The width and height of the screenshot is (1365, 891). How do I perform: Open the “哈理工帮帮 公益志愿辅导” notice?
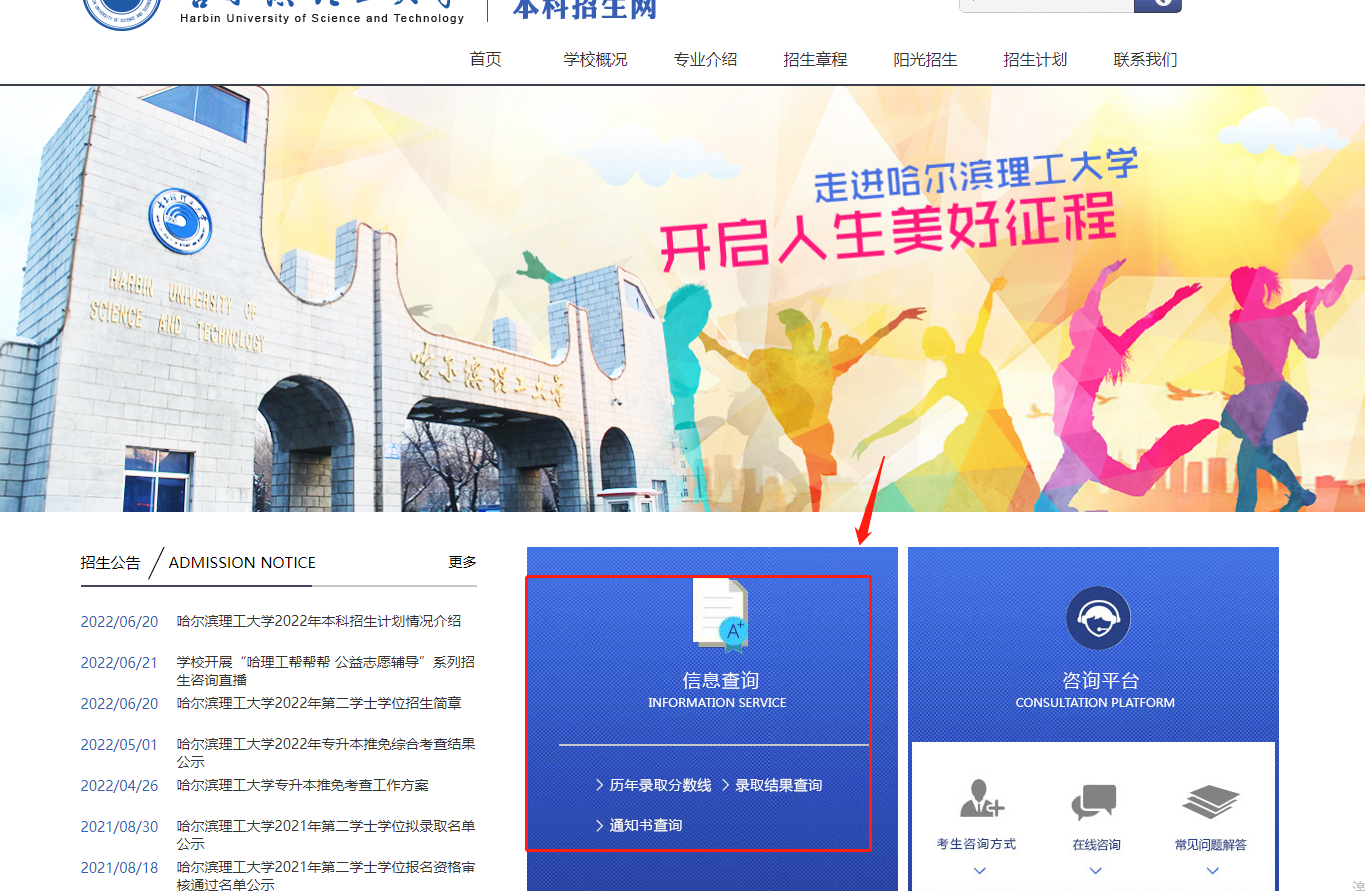tap(326, 671)
